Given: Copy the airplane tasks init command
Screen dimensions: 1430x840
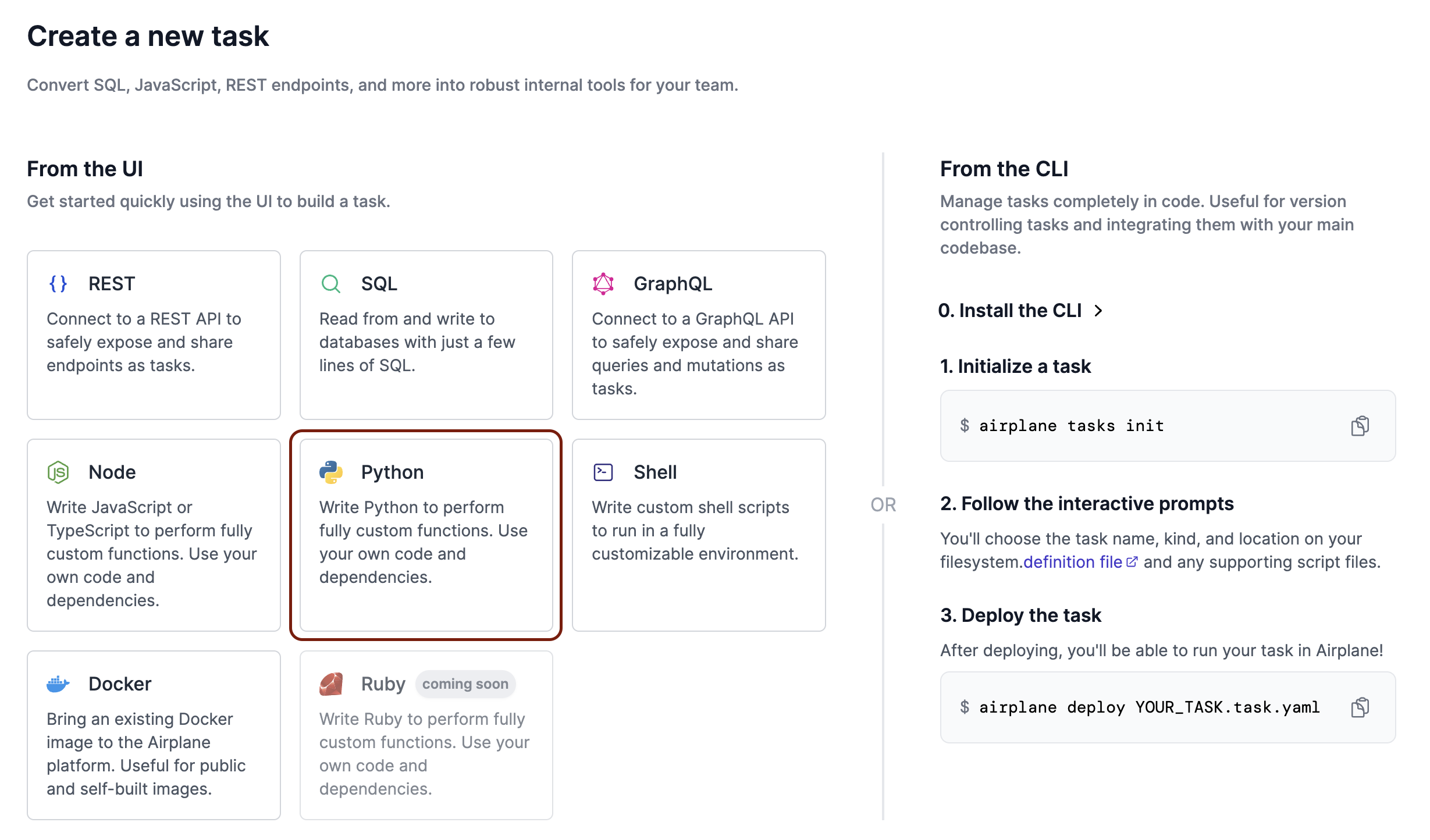Looking at the screenshot, I should point(1360,426).
